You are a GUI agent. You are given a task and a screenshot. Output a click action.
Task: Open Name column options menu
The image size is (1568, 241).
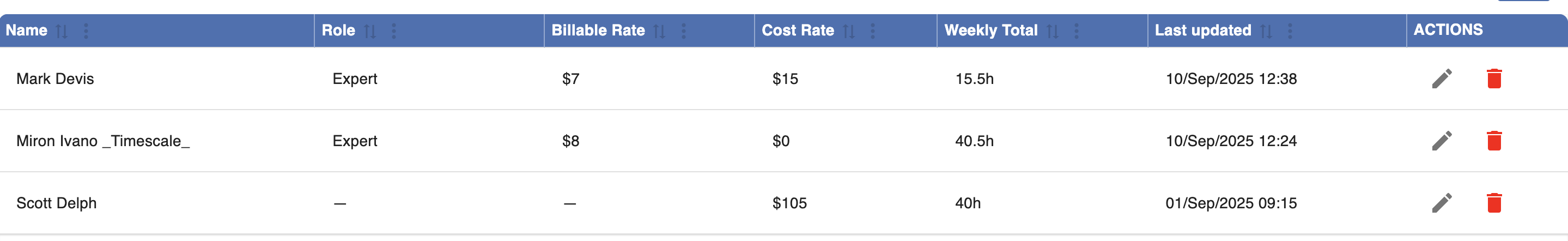click(86, 31)
